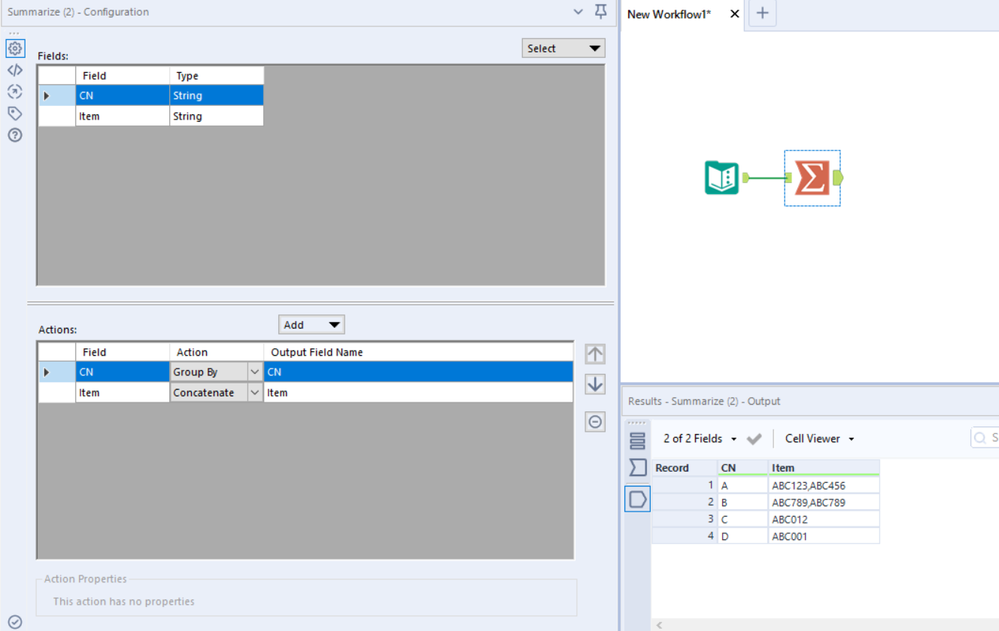999x631 pixels.
Task: Select CN cell D in Results
Action: [743, 536]
